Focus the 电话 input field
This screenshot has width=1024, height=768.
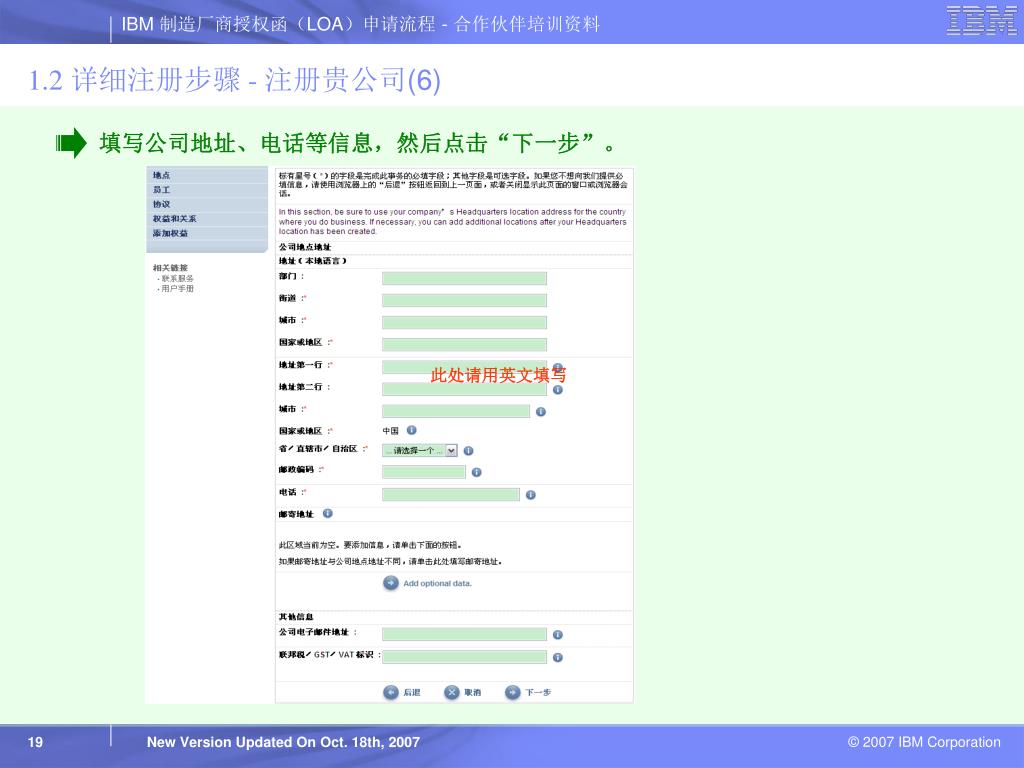[451, 494]
